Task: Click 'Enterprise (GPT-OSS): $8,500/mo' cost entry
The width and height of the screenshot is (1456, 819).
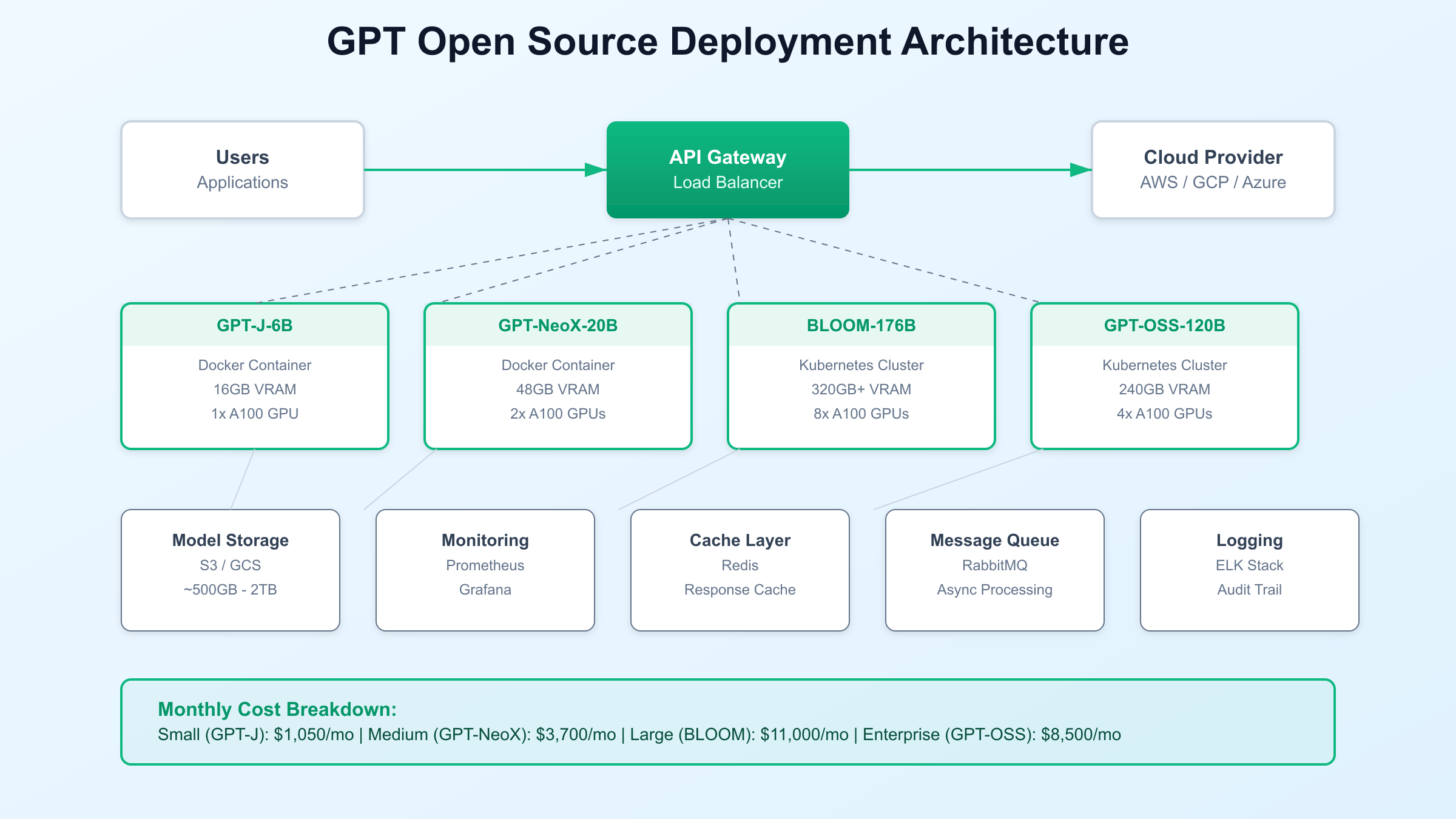Action: (x=992, y=735)
